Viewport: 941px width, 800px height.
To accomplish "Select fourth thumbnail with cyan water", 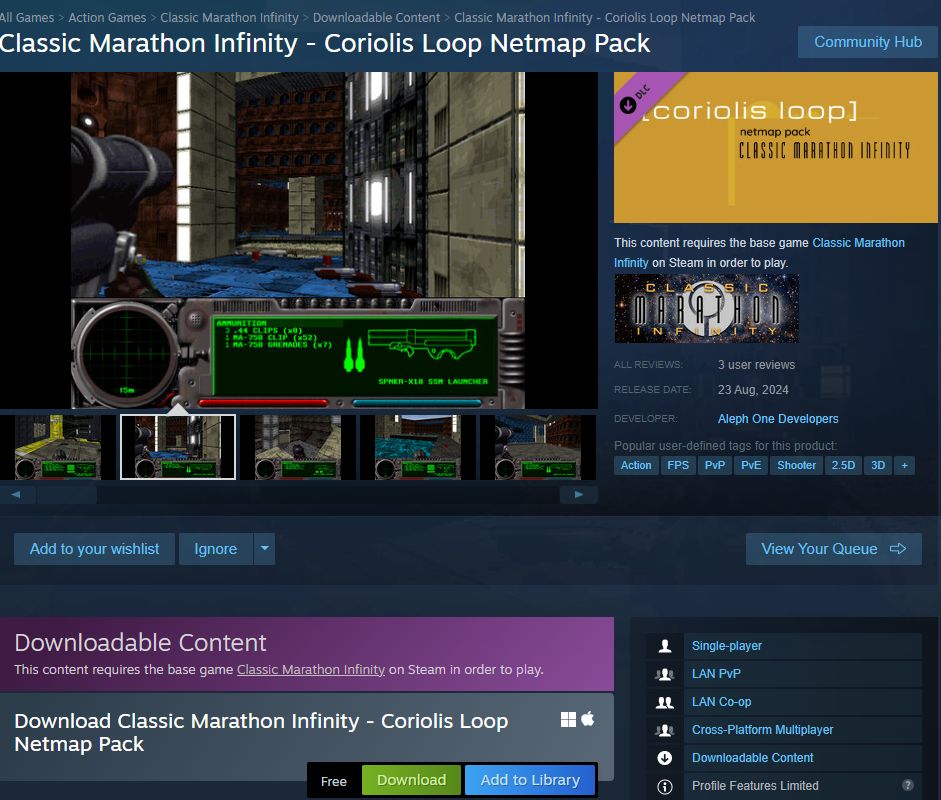I will [418, 447].
